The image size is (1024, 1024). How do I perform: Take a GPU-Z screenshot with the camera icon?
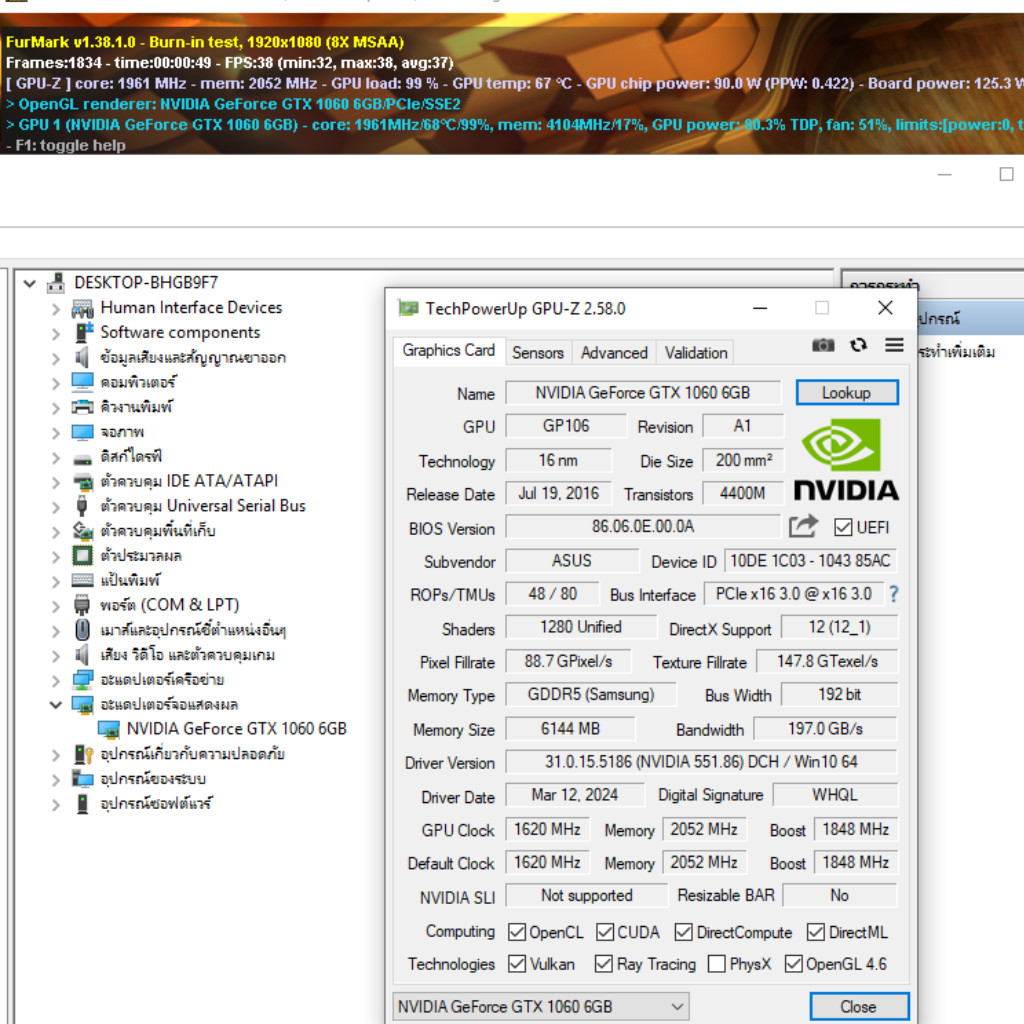(823, 345)
